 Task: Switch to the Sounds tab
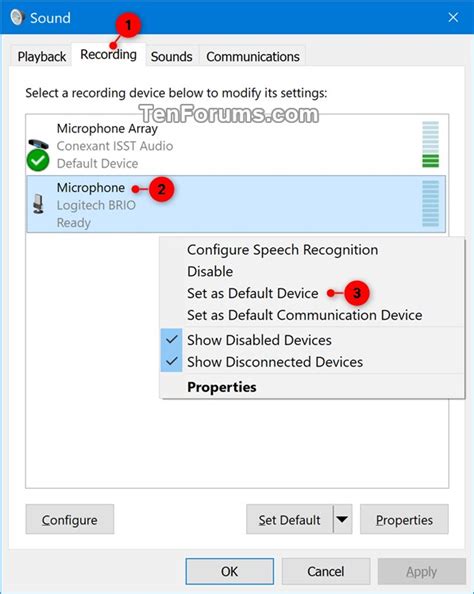pyautogui.click(x=172, y=57)
